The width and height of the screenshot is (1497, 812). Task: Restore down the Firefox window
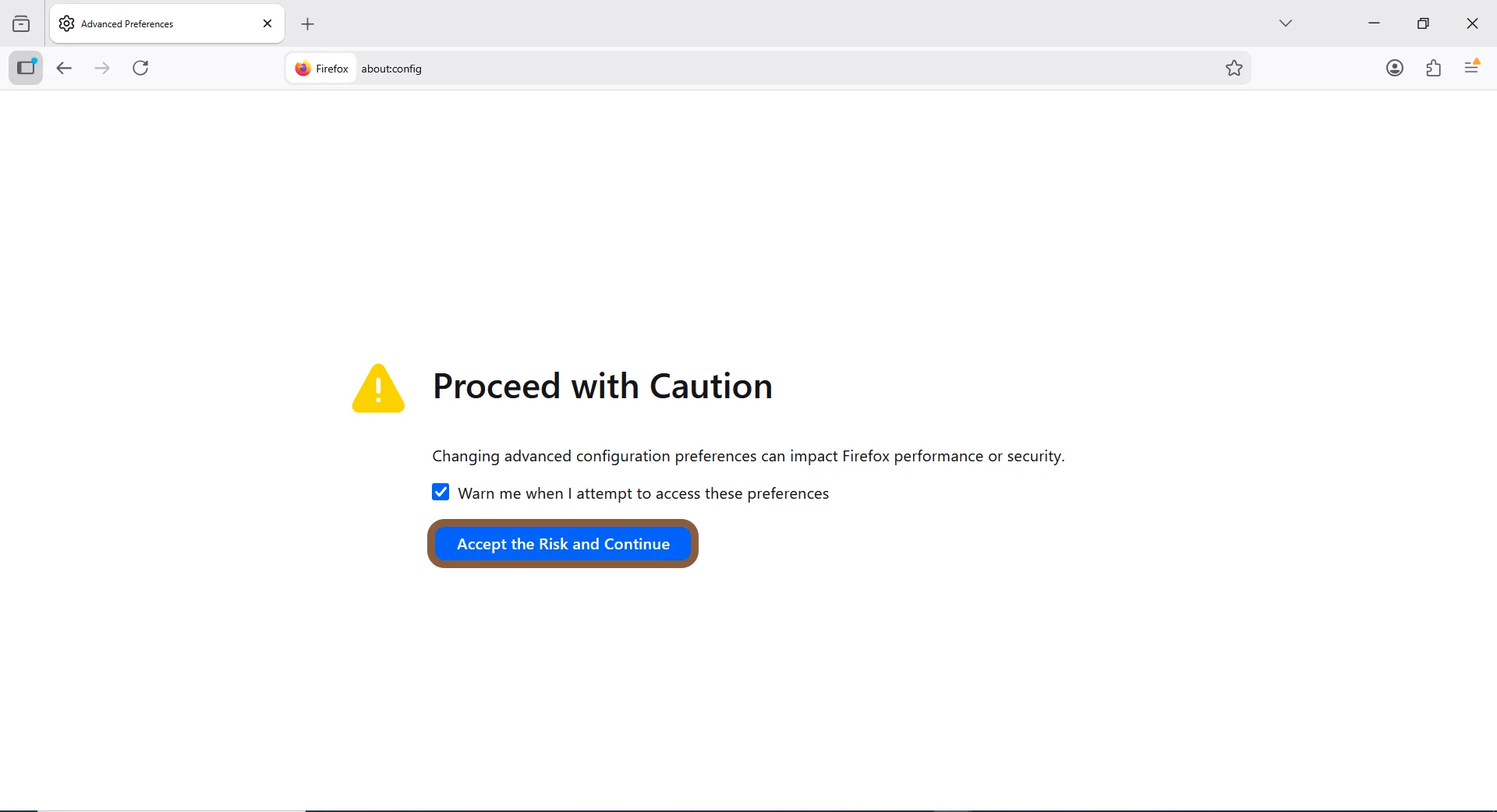coord(1424,24)
